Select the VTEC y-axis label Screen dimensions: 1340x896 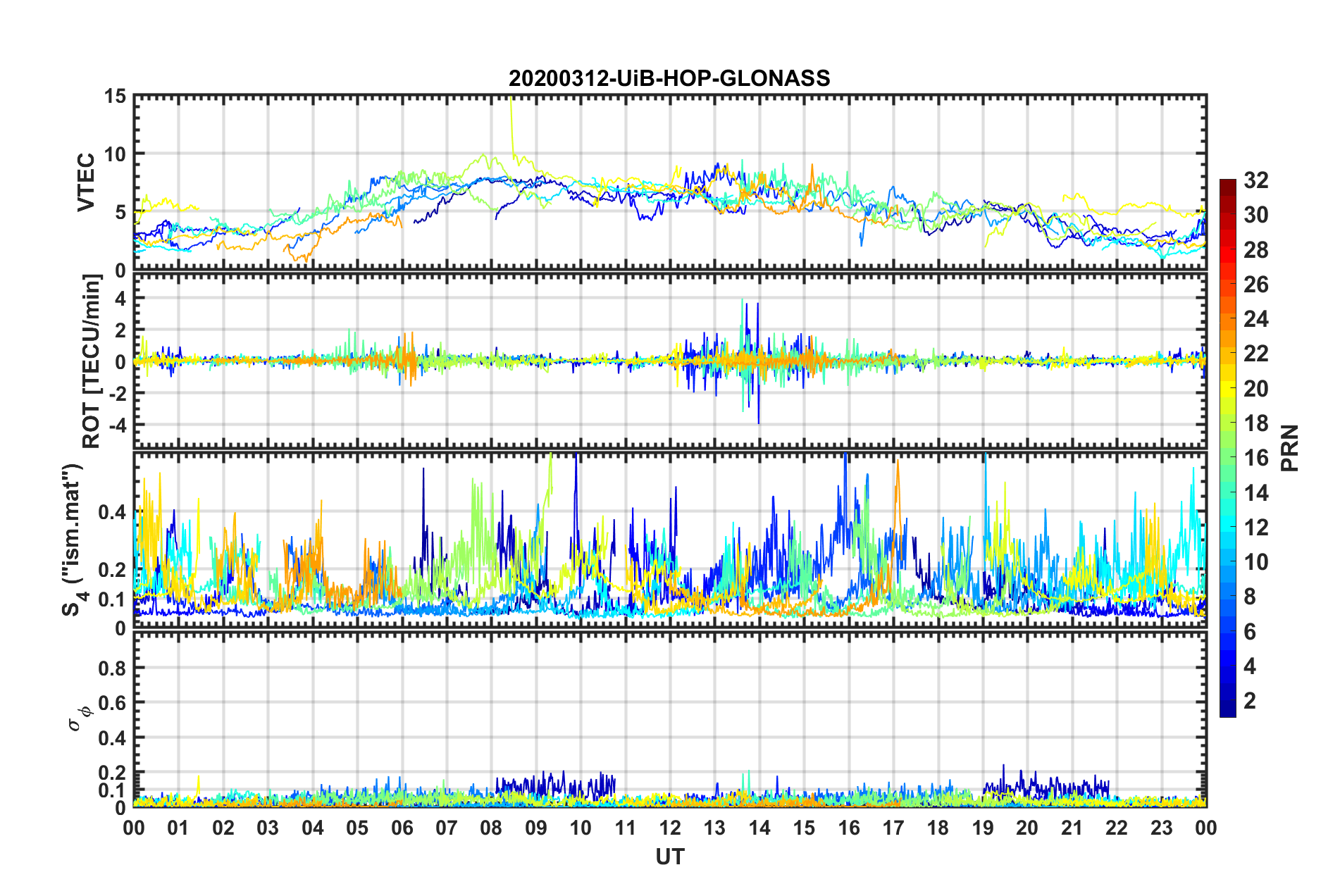coord(86,182)
